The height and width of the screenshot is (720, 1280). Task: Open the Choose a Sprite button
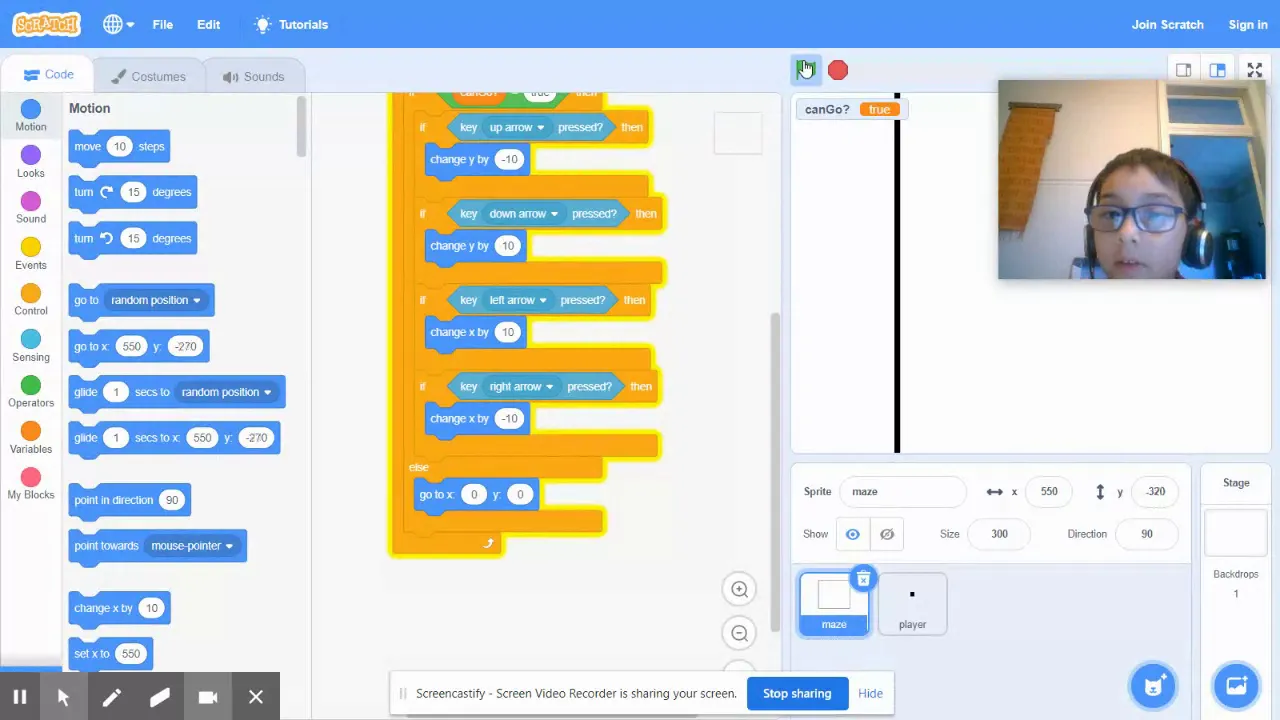1153,685
